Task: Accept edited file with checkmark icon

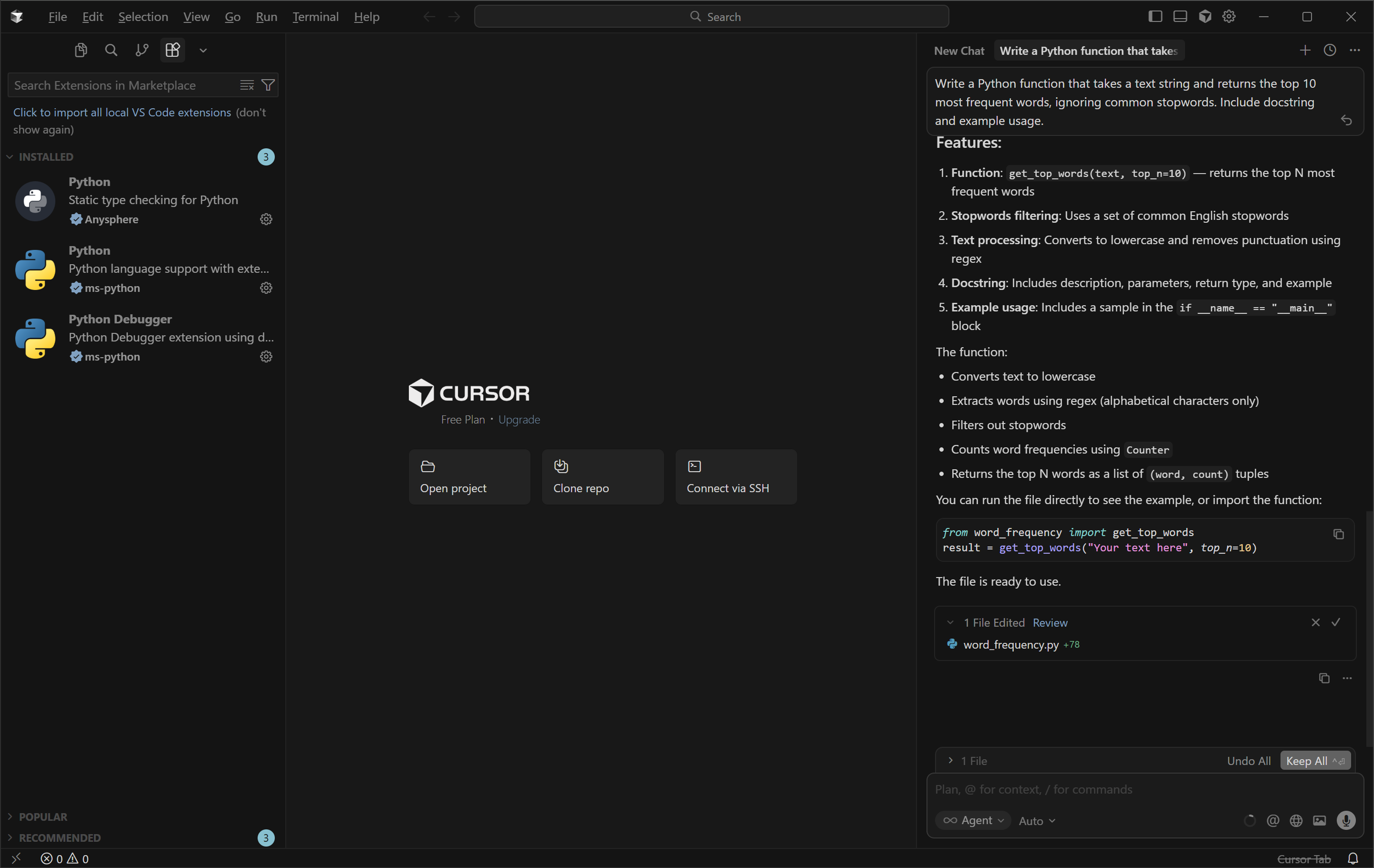Action: pos(1336,622)
